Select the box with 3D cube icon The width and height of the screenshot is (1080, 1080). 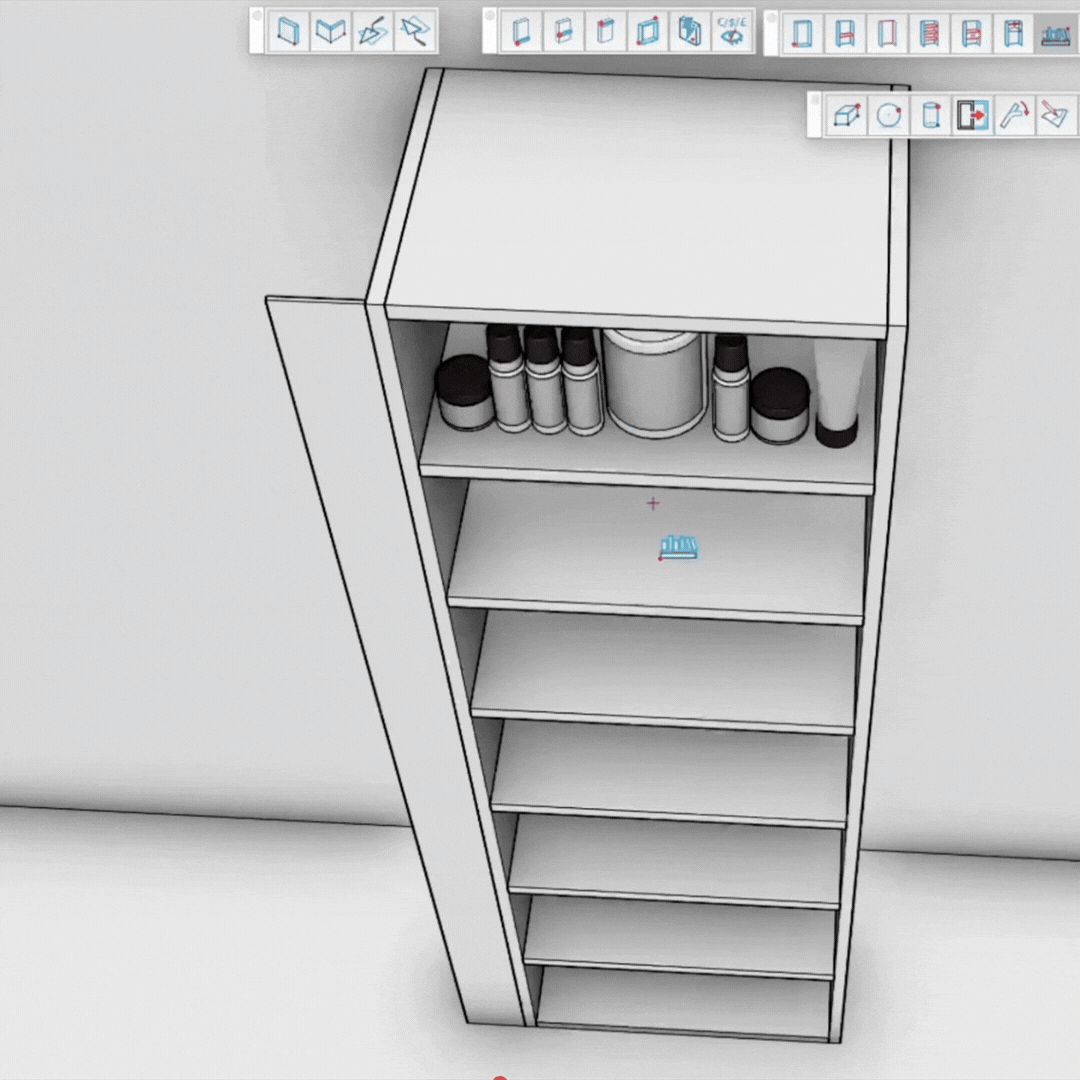[x=847, y=116]
